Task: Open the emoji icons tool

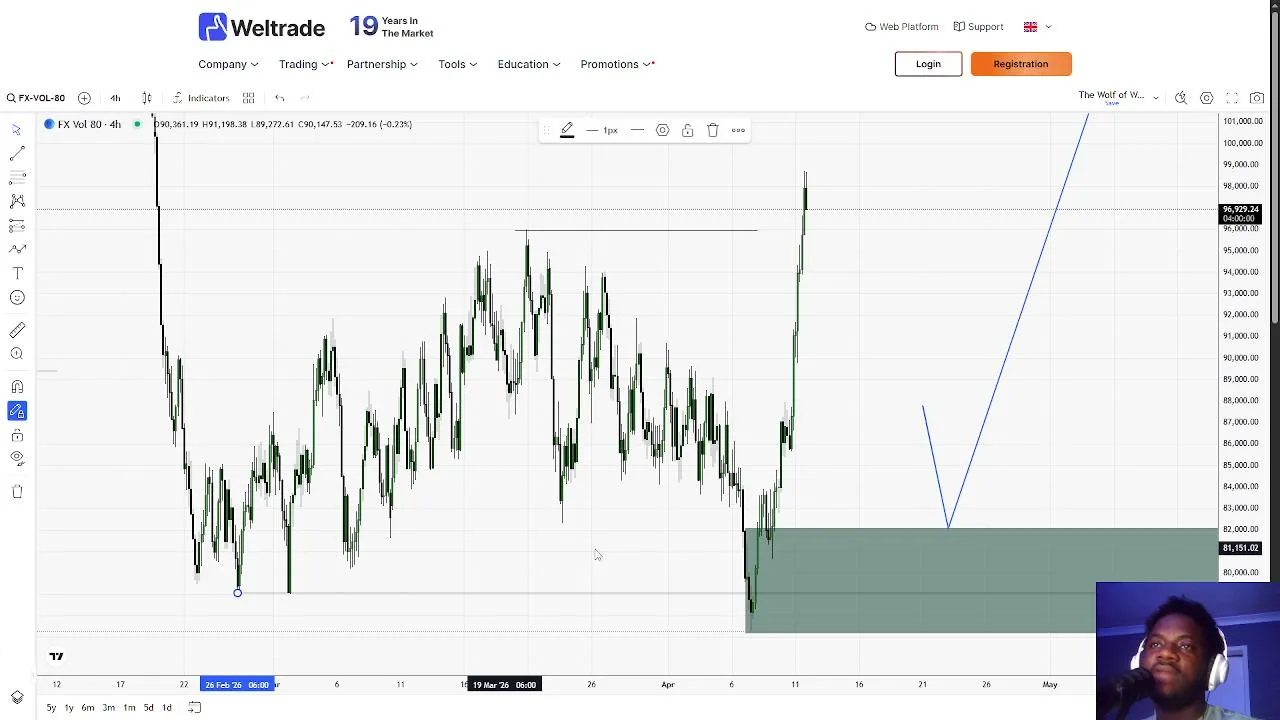Action: 17,297
